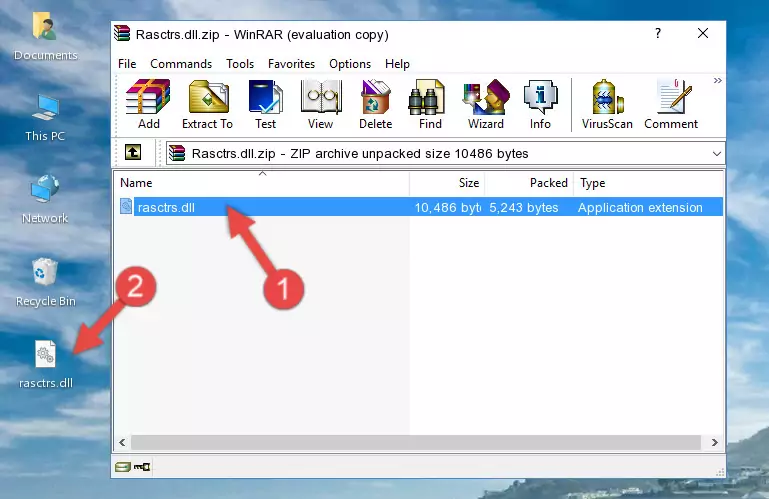Sort files by Packed column
Image resolution: width=769 pixels, height=499 pixels.
tap(529, 183)
